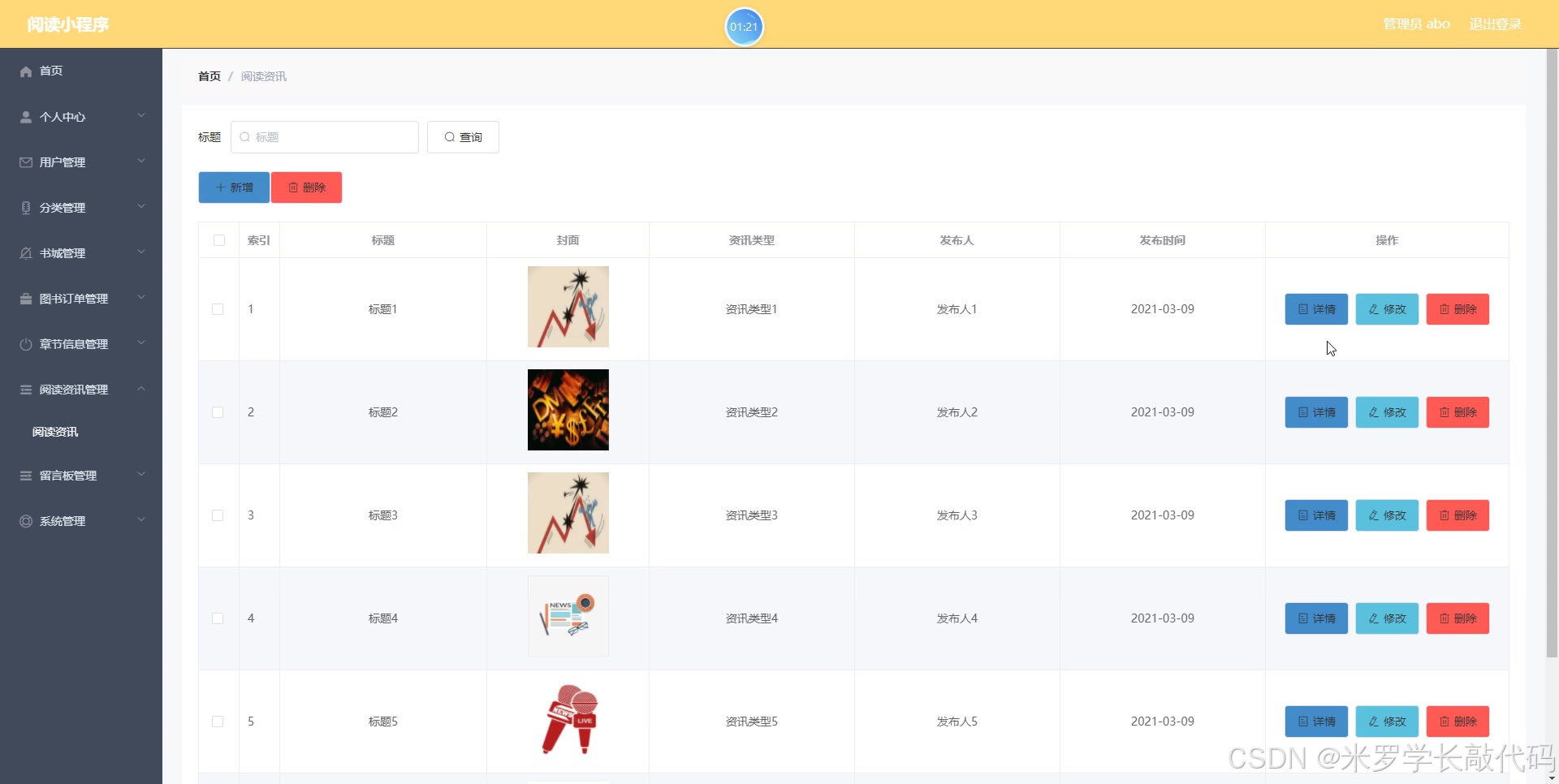The image size is (1559, 784).
Task: Open 章节信息管理 via its power icon
Action: [25, 344]
